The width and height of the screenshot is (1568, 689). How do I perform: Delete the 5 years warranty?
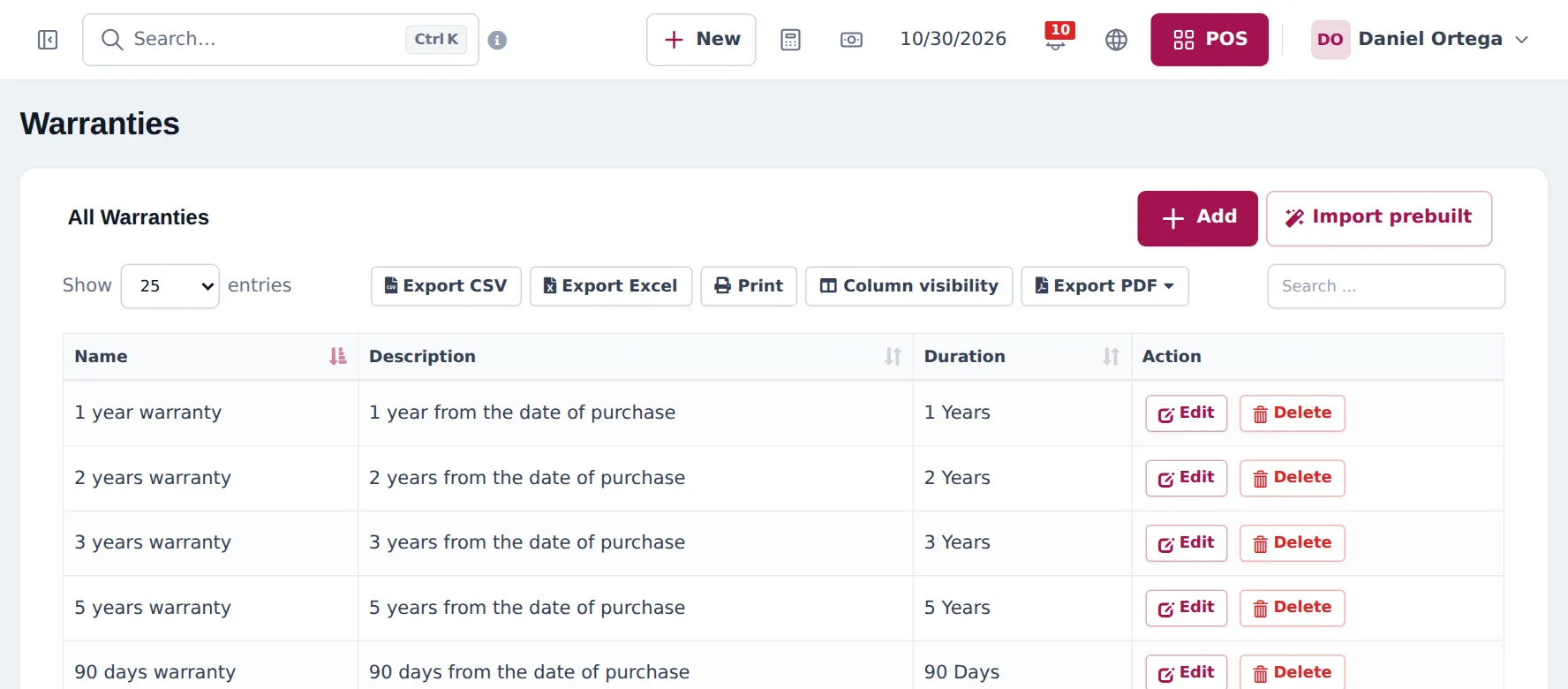click(1292, 608)
